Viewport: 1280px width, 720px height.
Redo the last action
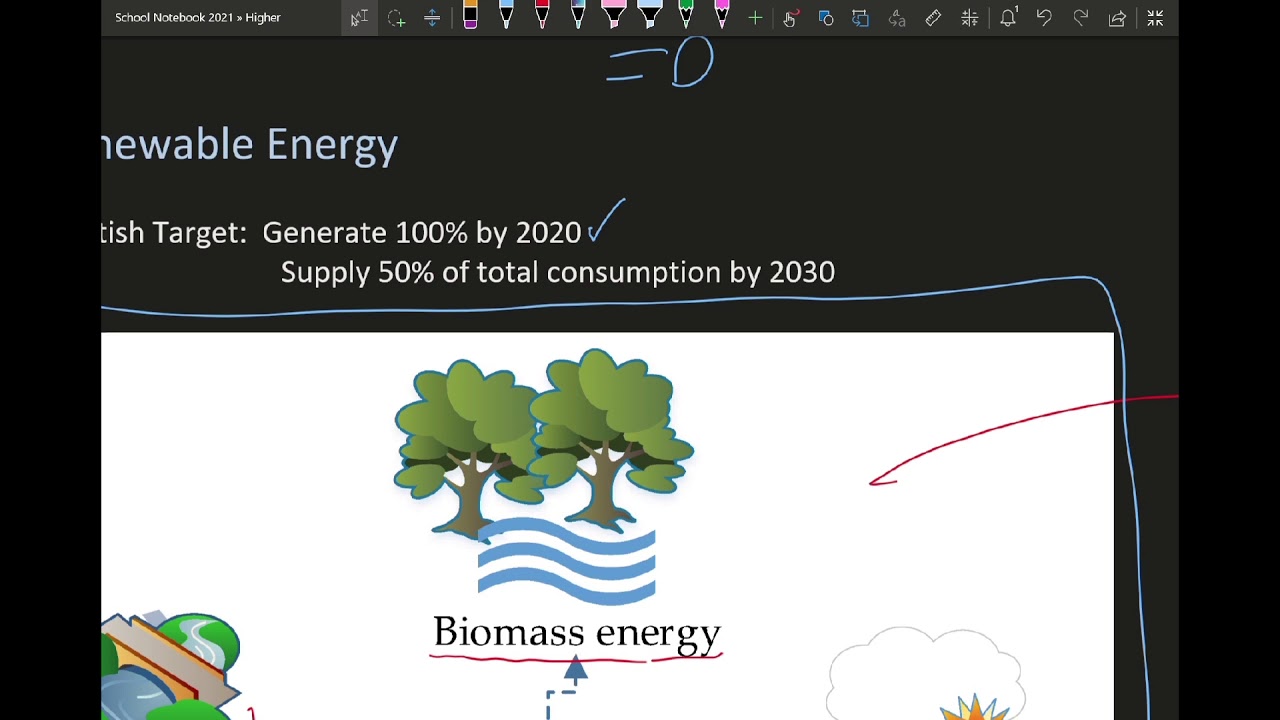pos(1080,18)
